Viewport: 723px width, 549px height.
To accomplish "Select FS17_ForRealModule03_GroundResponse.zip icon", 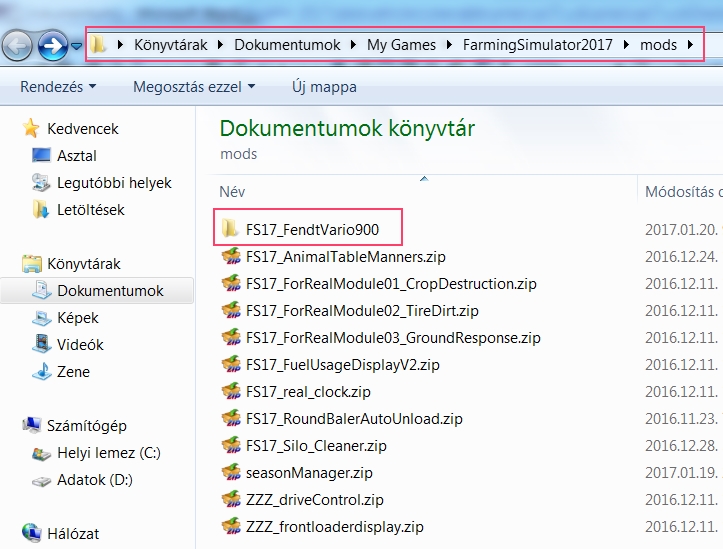I will (x=231, y=337).
